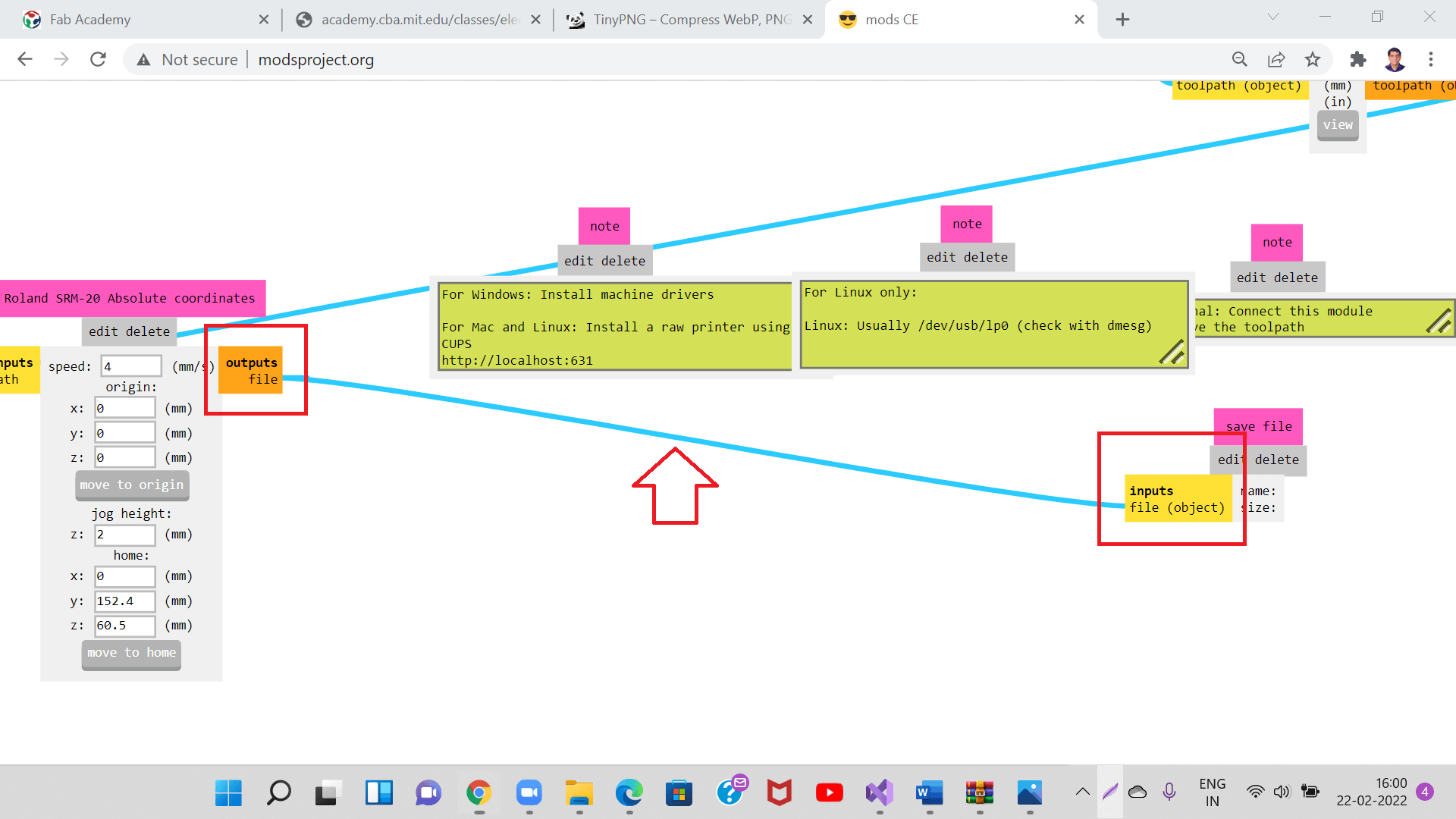This screenshot has width=1456, height=819.
Task: Click the home x input field
Action: 125,576
